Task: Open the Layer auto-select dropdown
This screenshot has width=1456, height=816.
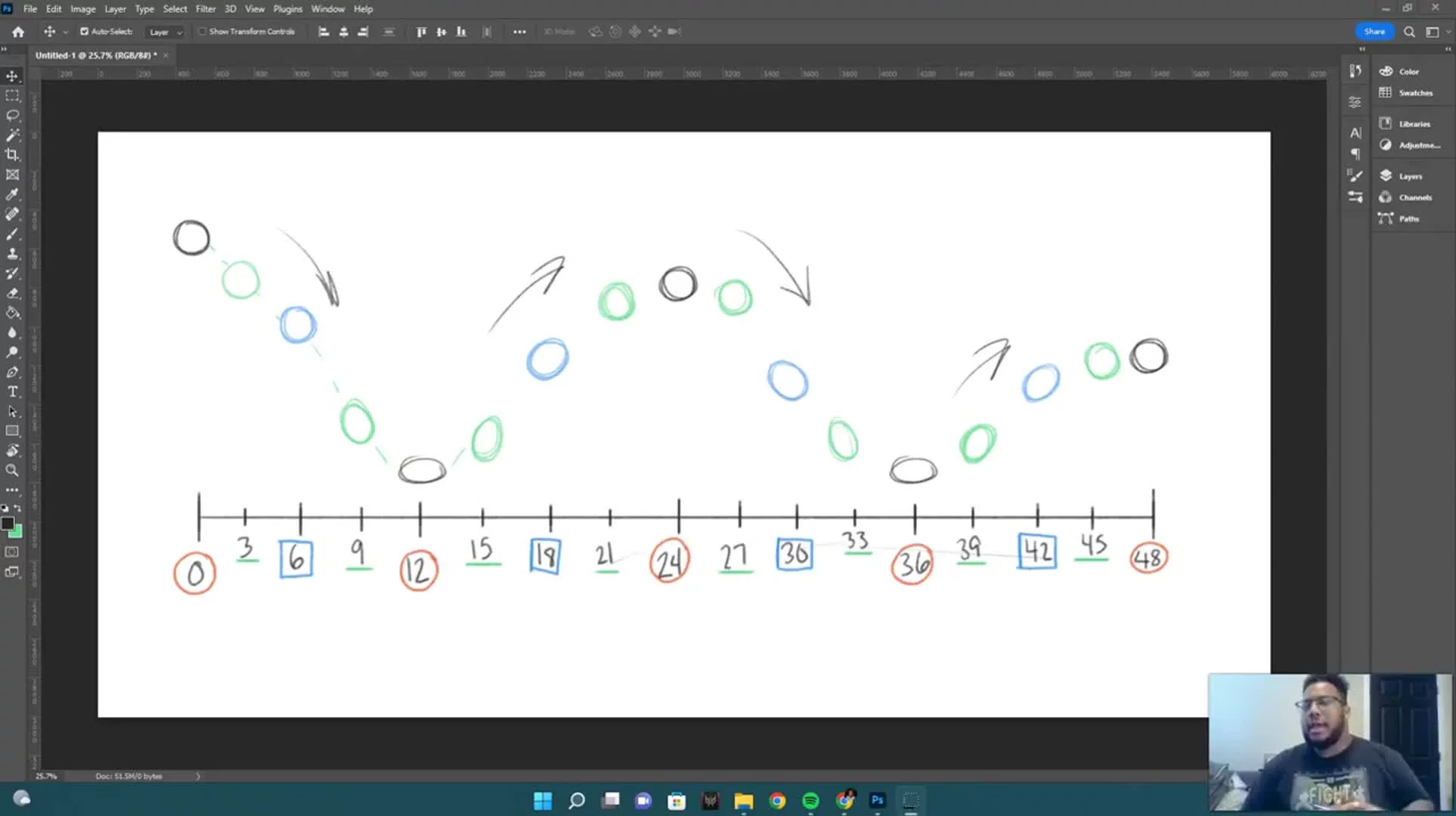Action: (166, 32)
